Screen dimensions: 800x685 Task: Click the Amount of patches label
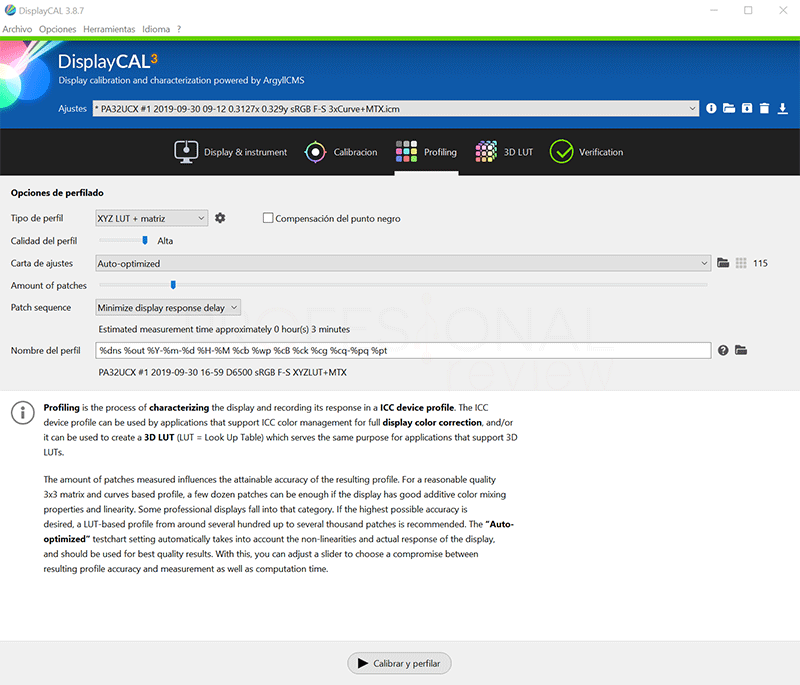(48, 286)
